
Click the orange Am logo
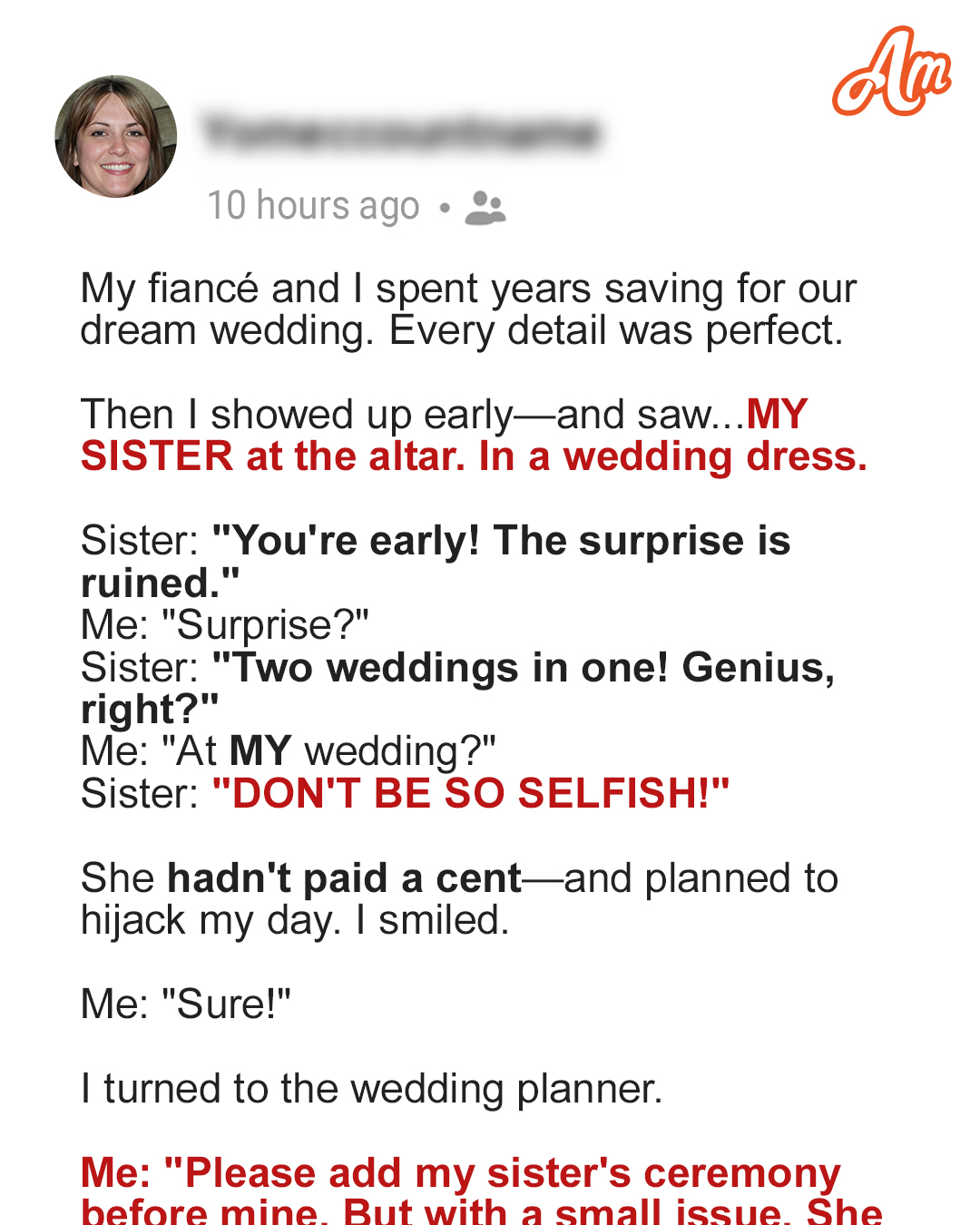(891, 73)
